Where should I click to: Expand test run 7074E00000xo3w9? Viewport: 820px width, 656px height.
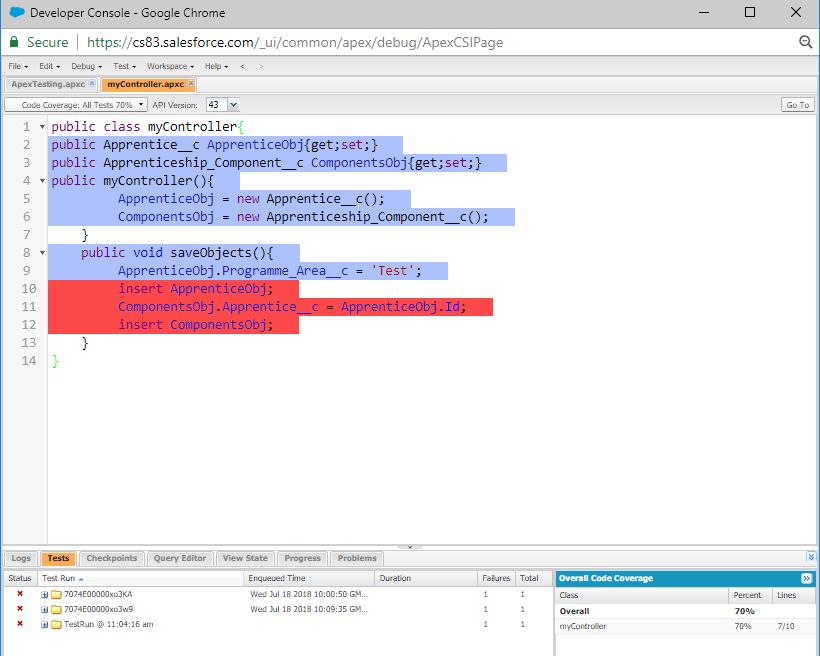coord(44,609)
